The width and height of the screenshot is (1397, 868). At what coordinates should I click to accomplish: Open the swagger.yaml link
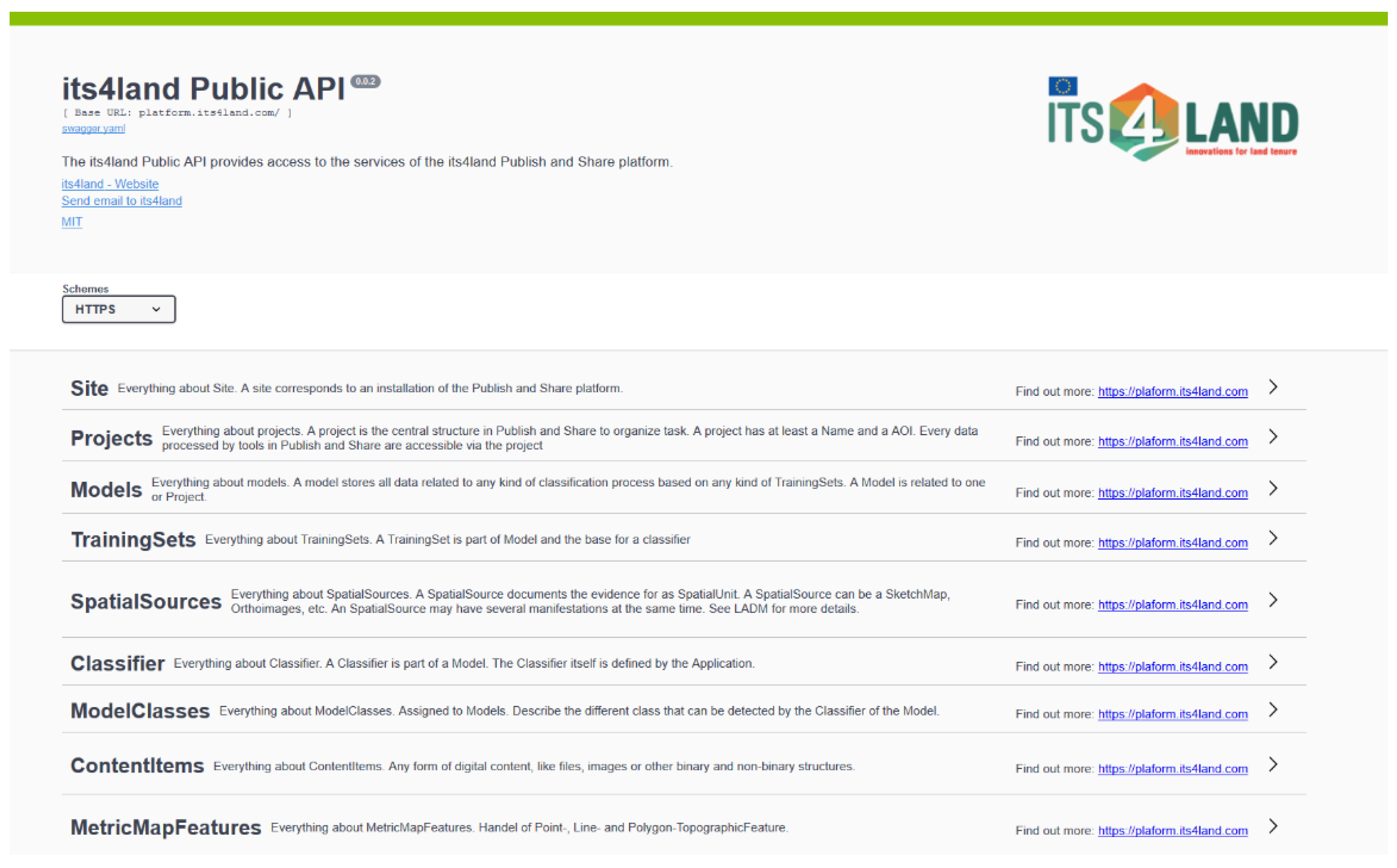coord(93,129)
